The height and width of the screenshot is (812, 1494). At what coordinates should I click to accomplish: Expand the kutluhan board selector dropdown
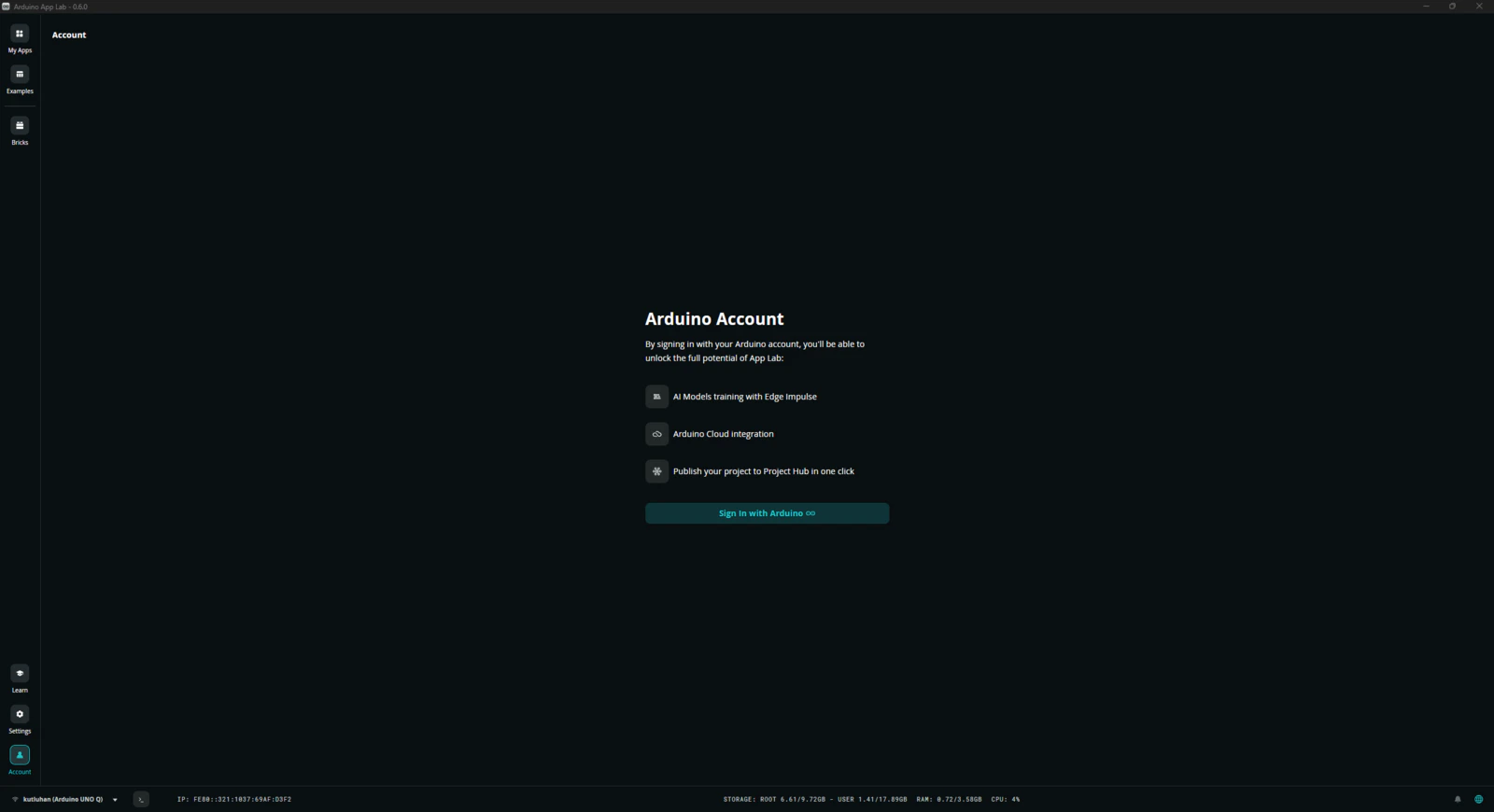(115, 800)
